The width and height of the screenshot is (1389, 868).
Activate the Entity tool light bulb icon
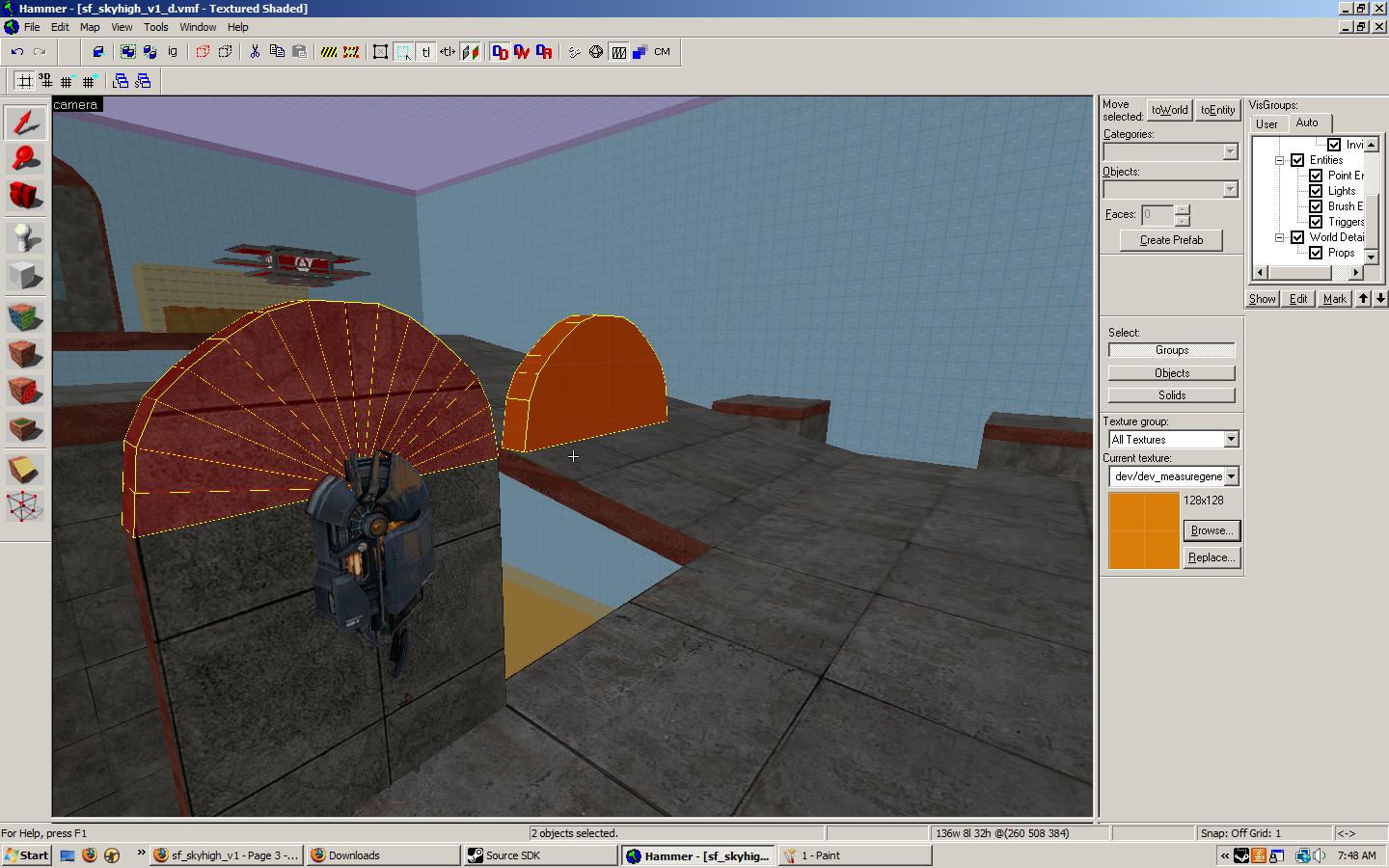(x=25, y=237)
